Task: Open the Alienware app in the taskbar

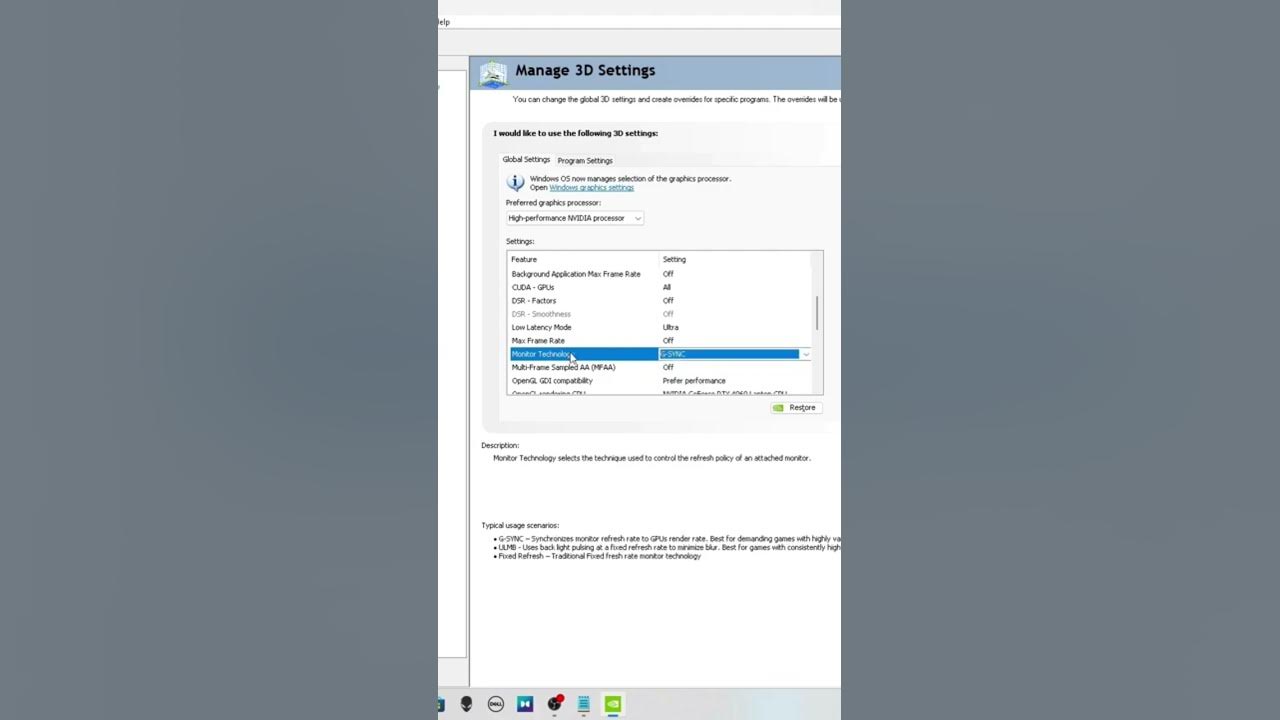Action: 466,704
